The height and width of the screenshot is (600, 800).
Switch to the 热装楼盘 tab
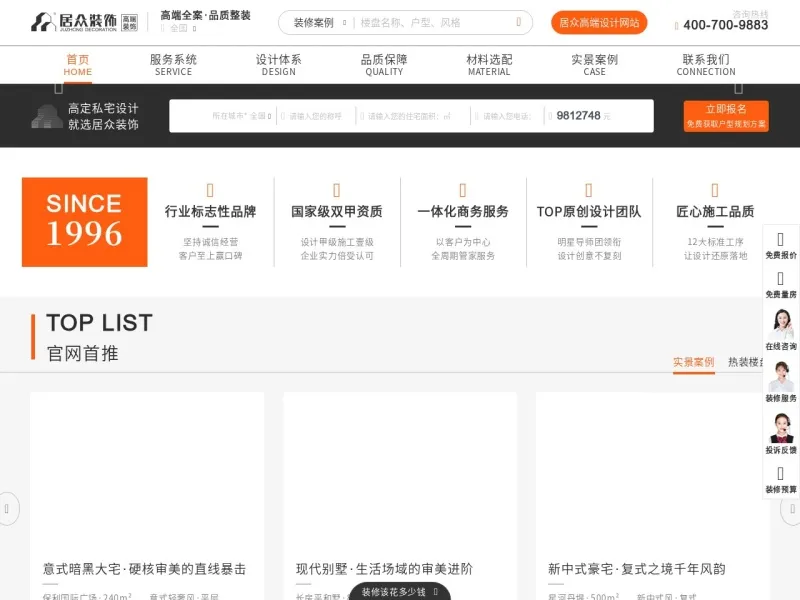coord(746,362)
